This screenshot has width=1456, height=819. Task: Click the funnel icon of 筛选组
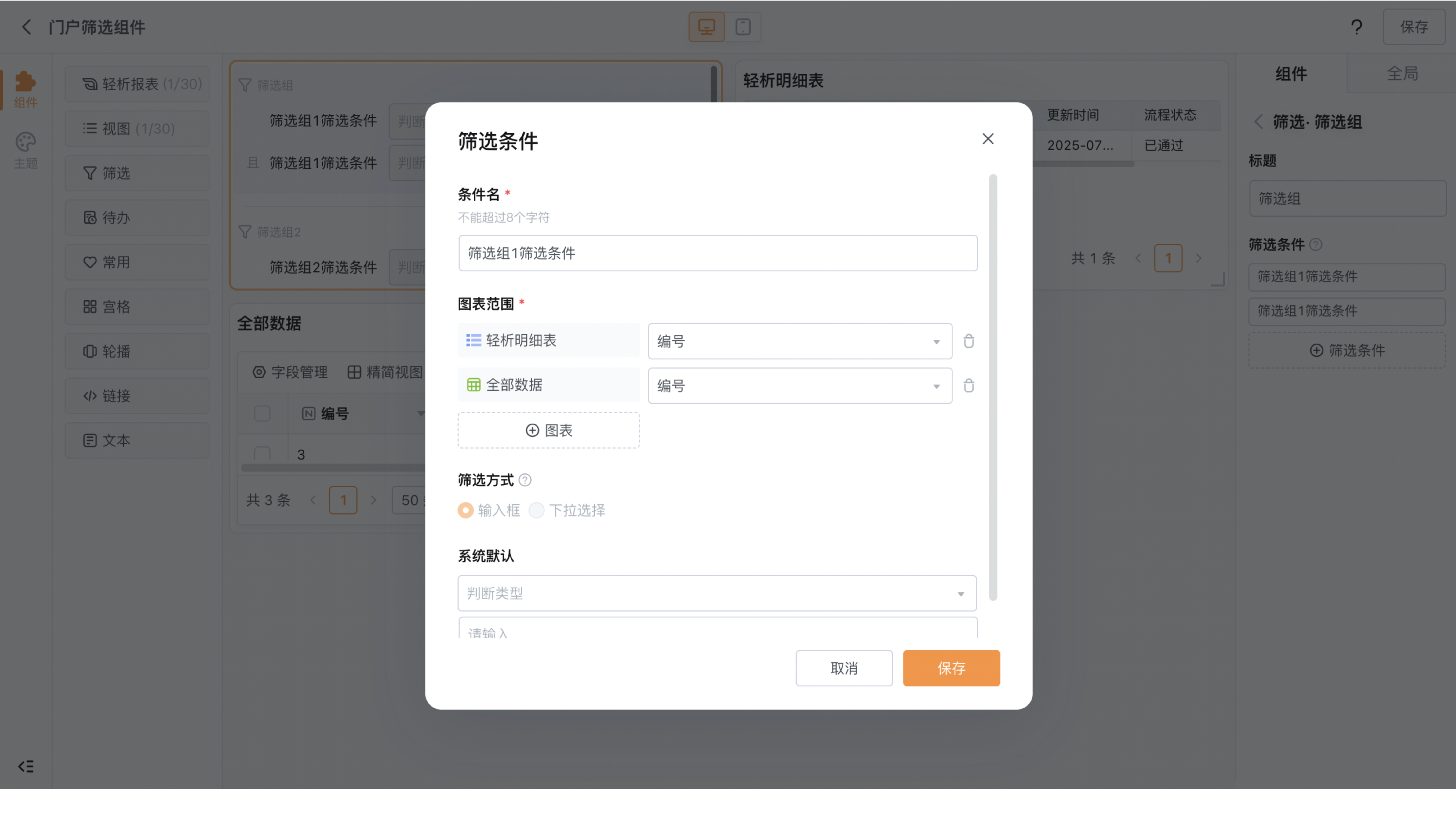coord(245,85)
